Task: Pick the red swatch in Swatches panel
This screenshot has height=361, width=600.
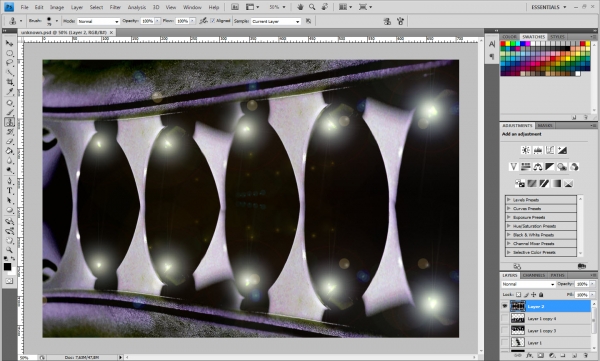Action: (x=503, y=44)
